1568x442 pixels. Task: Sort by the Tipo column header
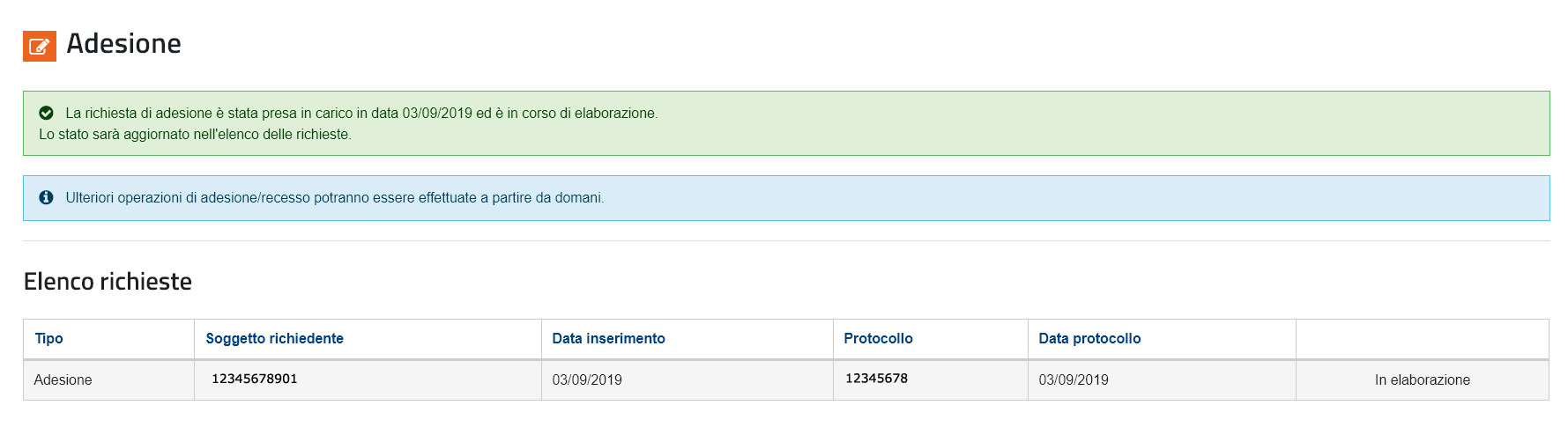pos(49,338)
